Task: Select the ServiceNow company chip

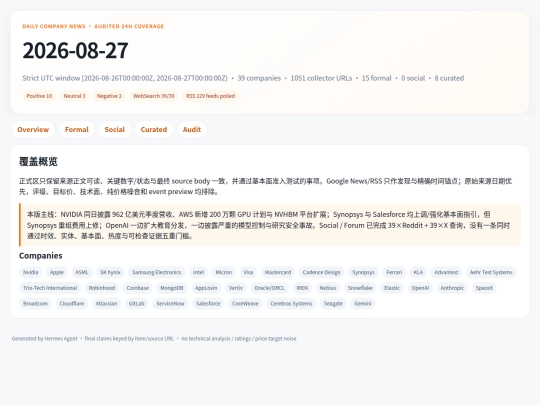Action: tap(170, 303)
